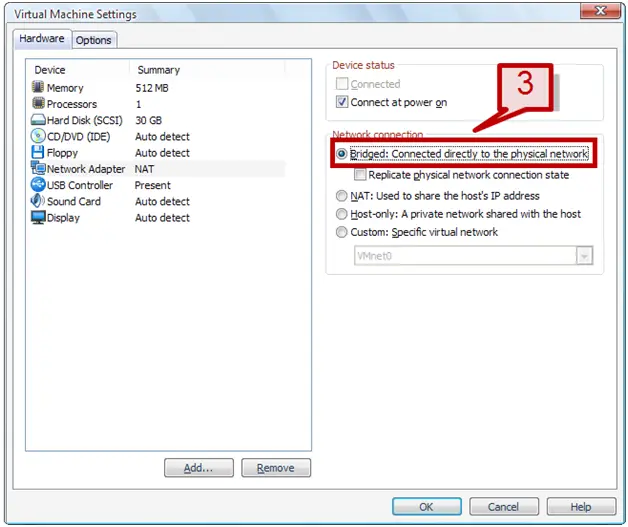628x527 pixels.
Task: Select the Network Adapter icon
Action: coord(38,168)
